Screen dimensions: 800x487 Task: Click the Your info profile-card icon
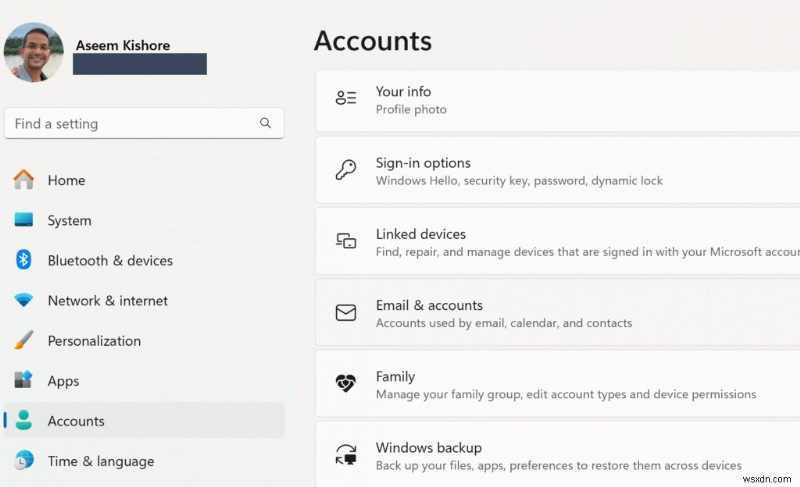(346, 97)
